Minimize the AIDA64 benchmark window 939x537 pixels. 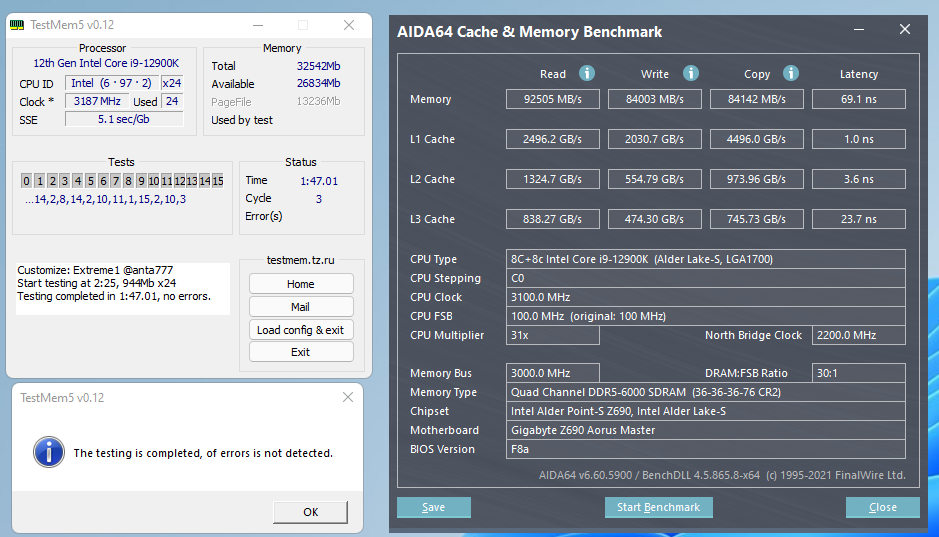click(859, 29)
